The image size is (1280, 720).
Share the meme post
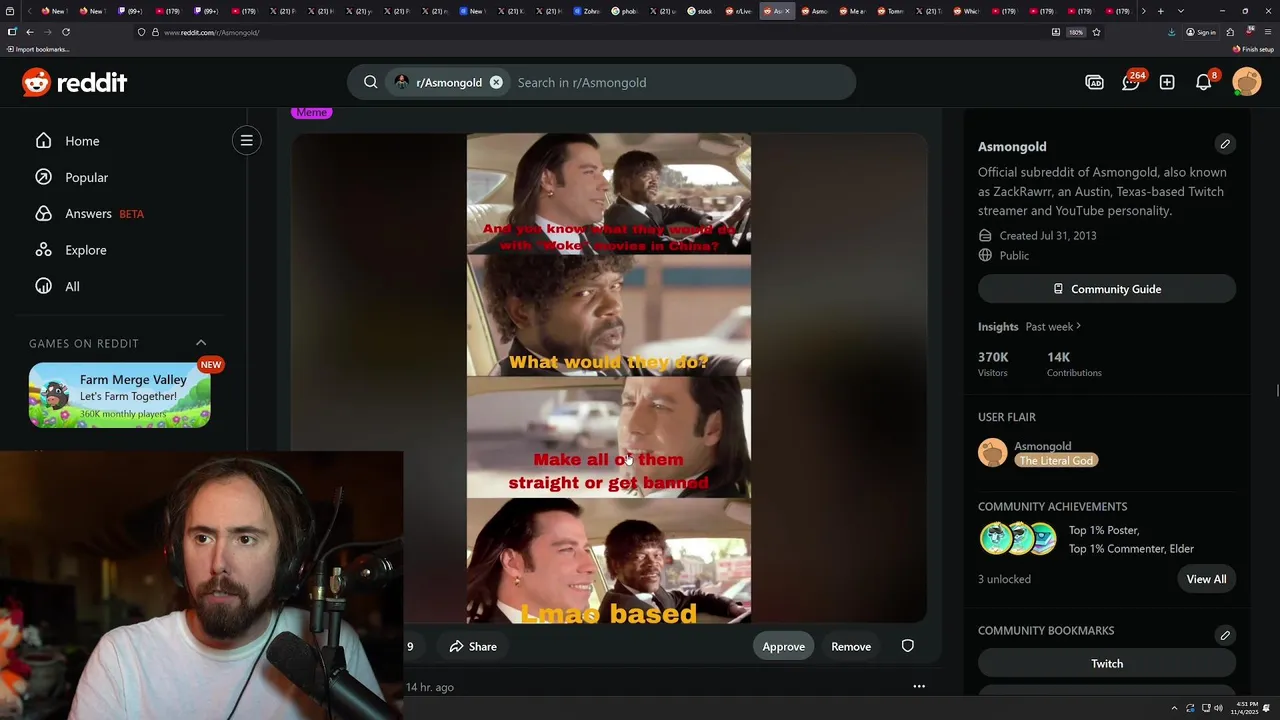pyautogui.click(x=473, y=646)
